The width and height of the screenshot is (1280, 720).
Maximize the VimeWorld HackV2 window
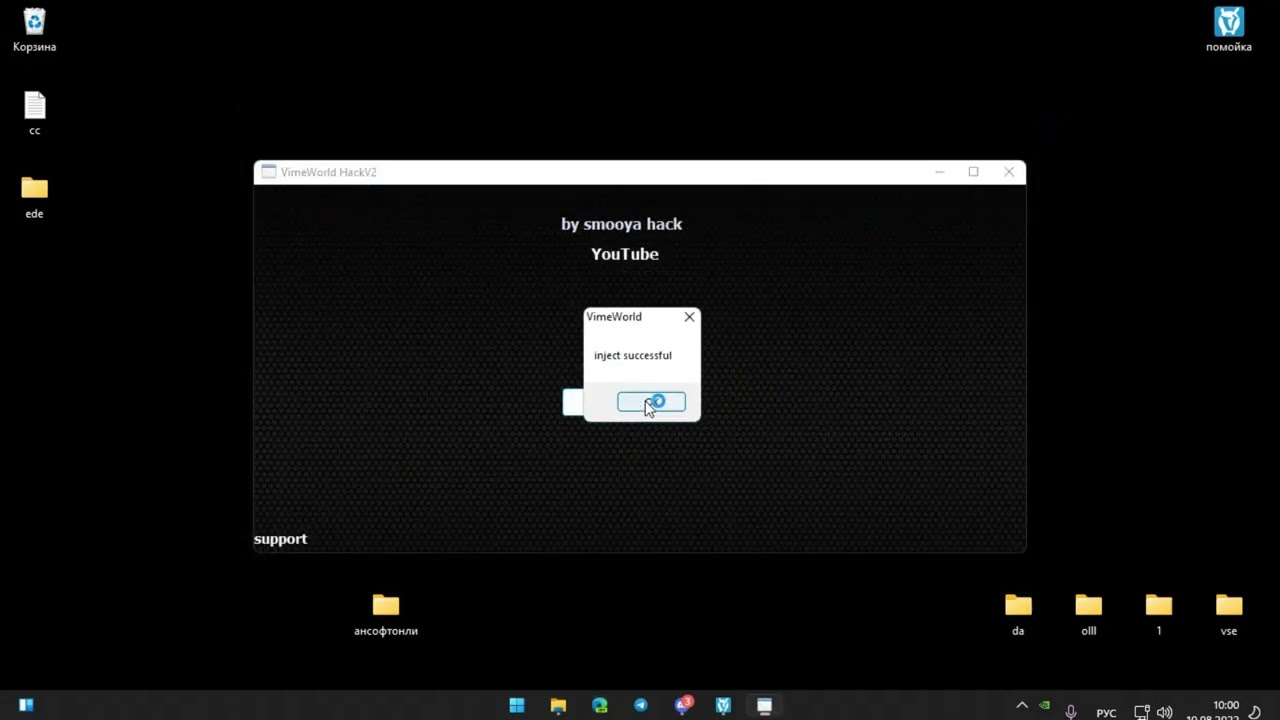[973, 172]
